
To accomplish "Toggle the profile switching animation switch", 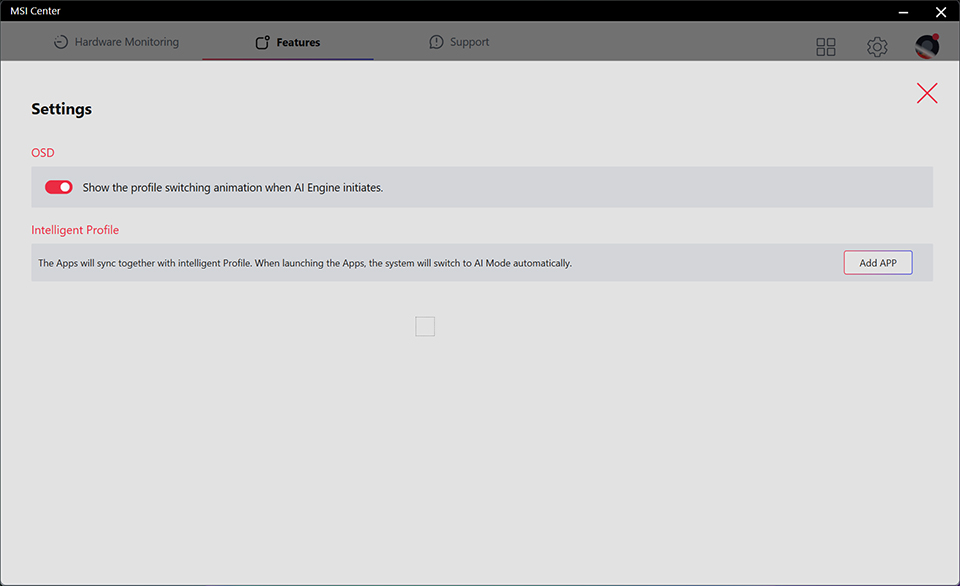I will [x=59, y=187].
